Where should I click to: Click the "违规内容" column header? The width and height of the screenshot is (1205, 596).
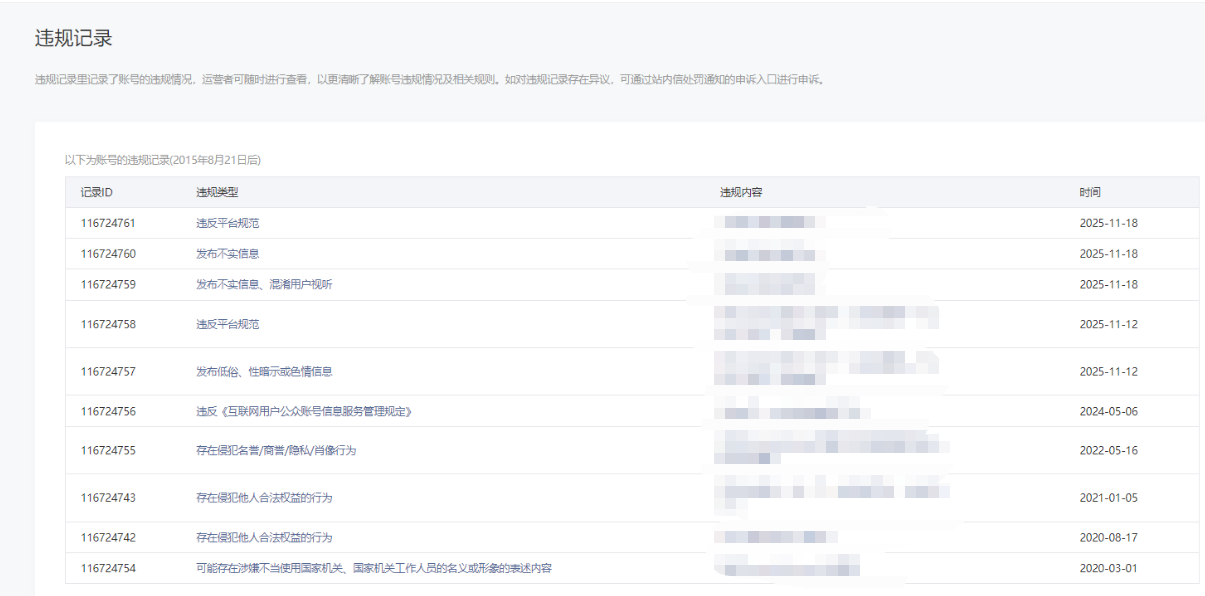[x=741, y=192]
